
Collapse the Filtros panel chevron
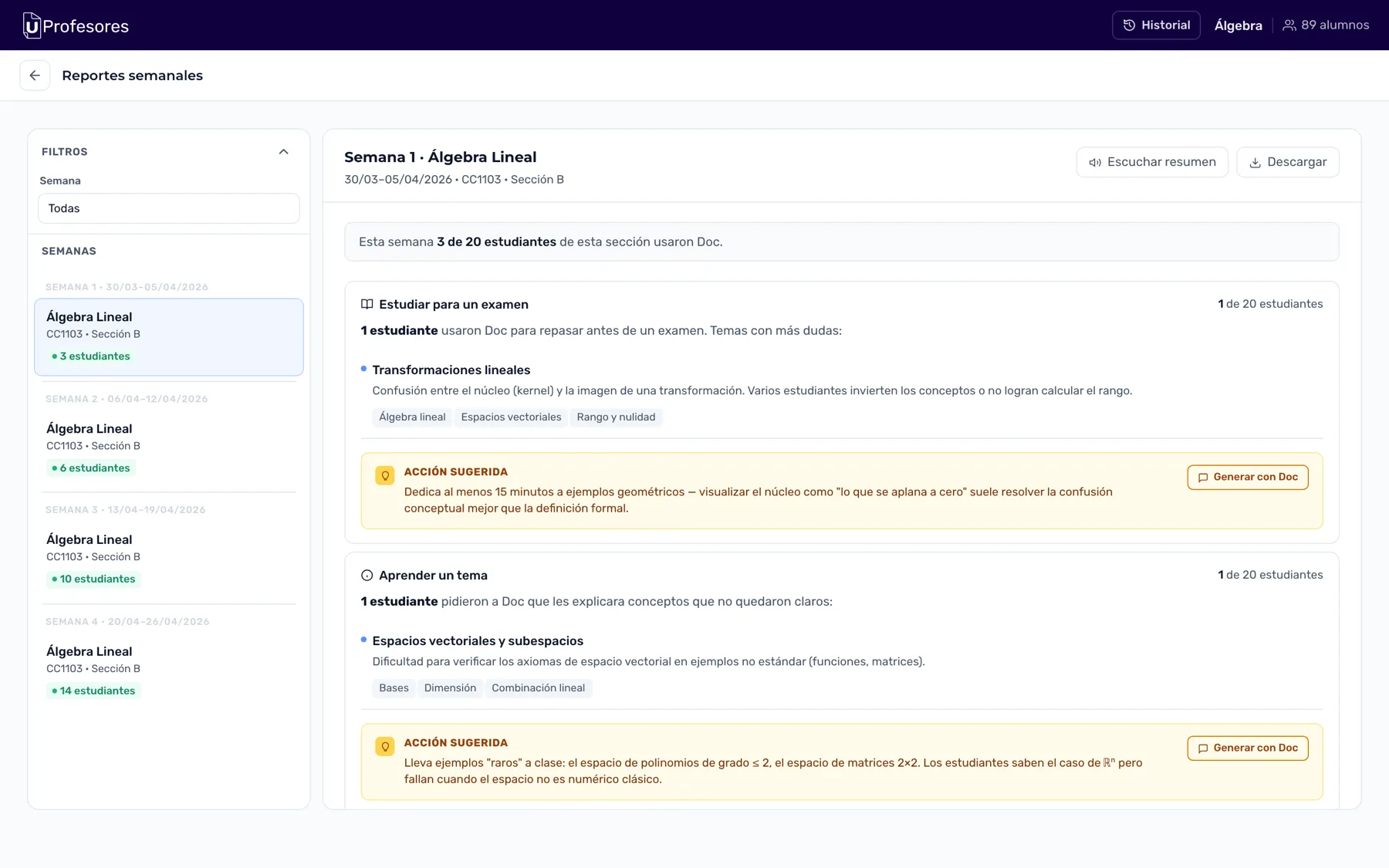(x=284, y=152)
